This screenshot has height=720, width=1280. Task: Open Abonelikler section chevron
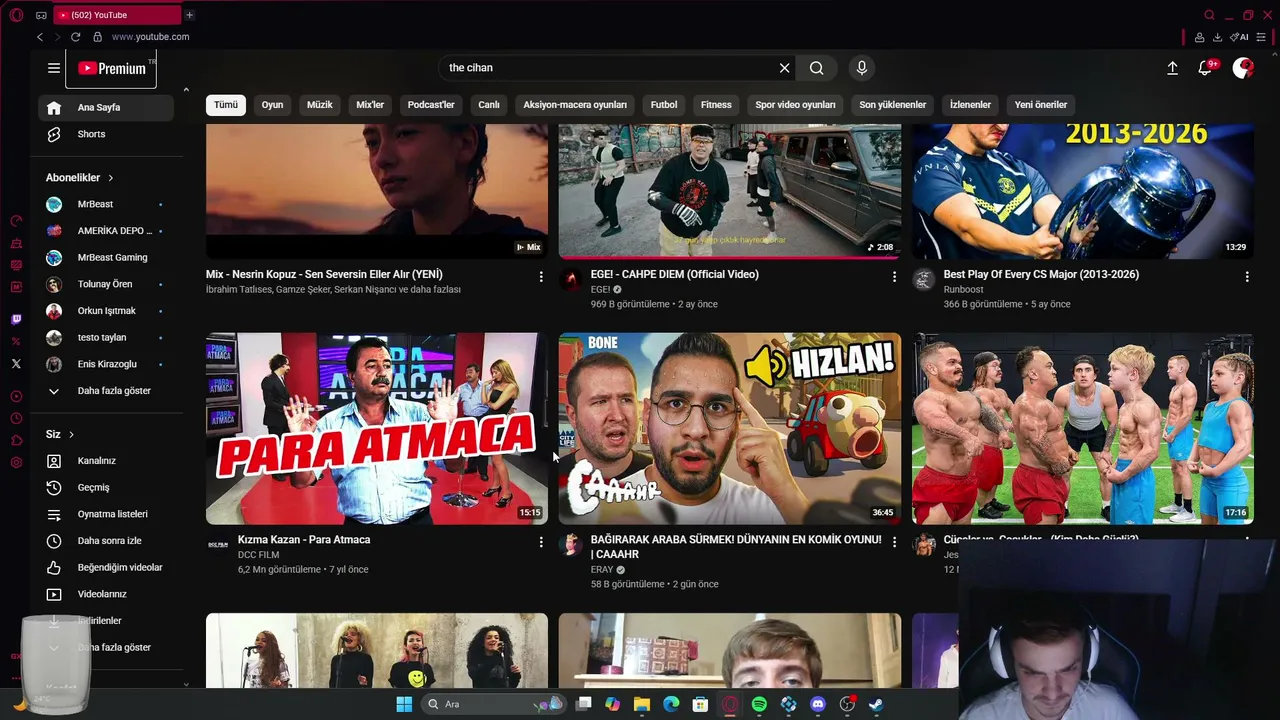click(110, 178)
